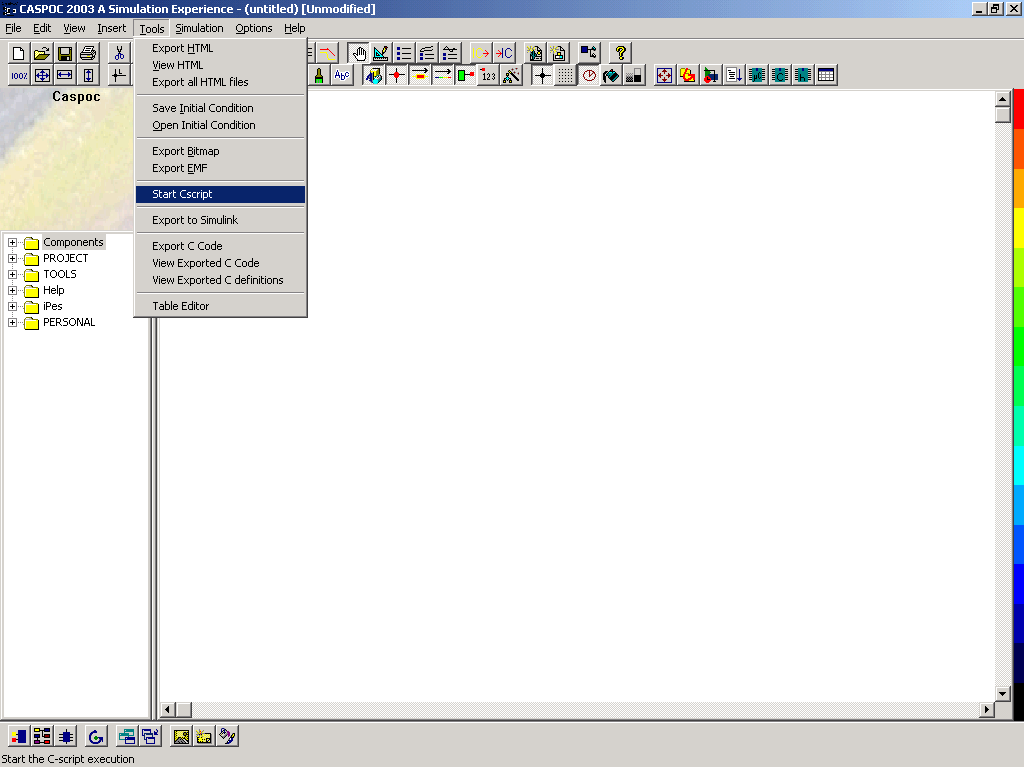Select Export EMF

tap(221, 168)
